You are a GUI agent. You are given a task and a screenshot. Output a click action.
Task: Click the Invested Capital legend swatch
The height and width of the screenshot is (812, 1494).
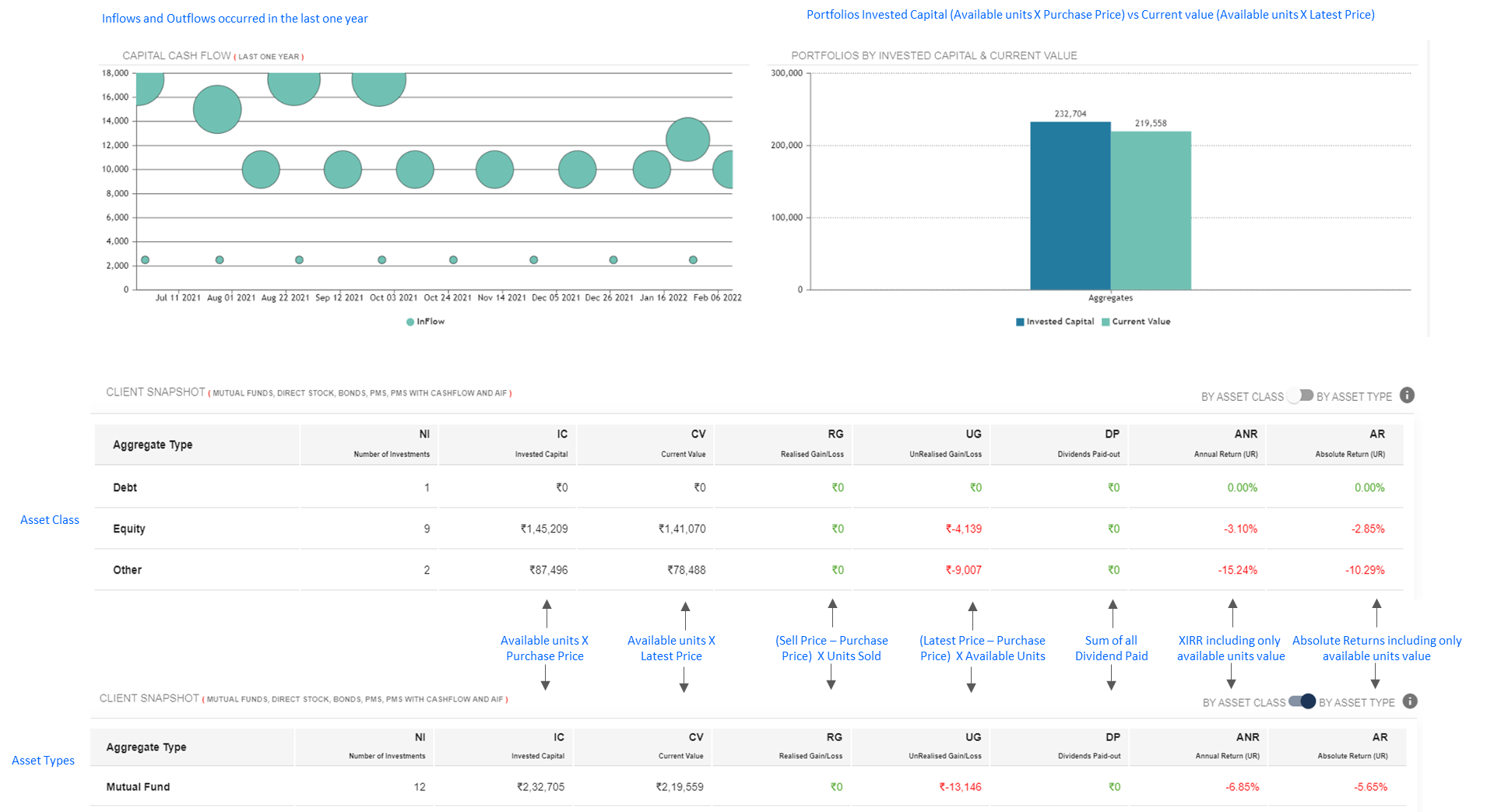coord(1020,322)
